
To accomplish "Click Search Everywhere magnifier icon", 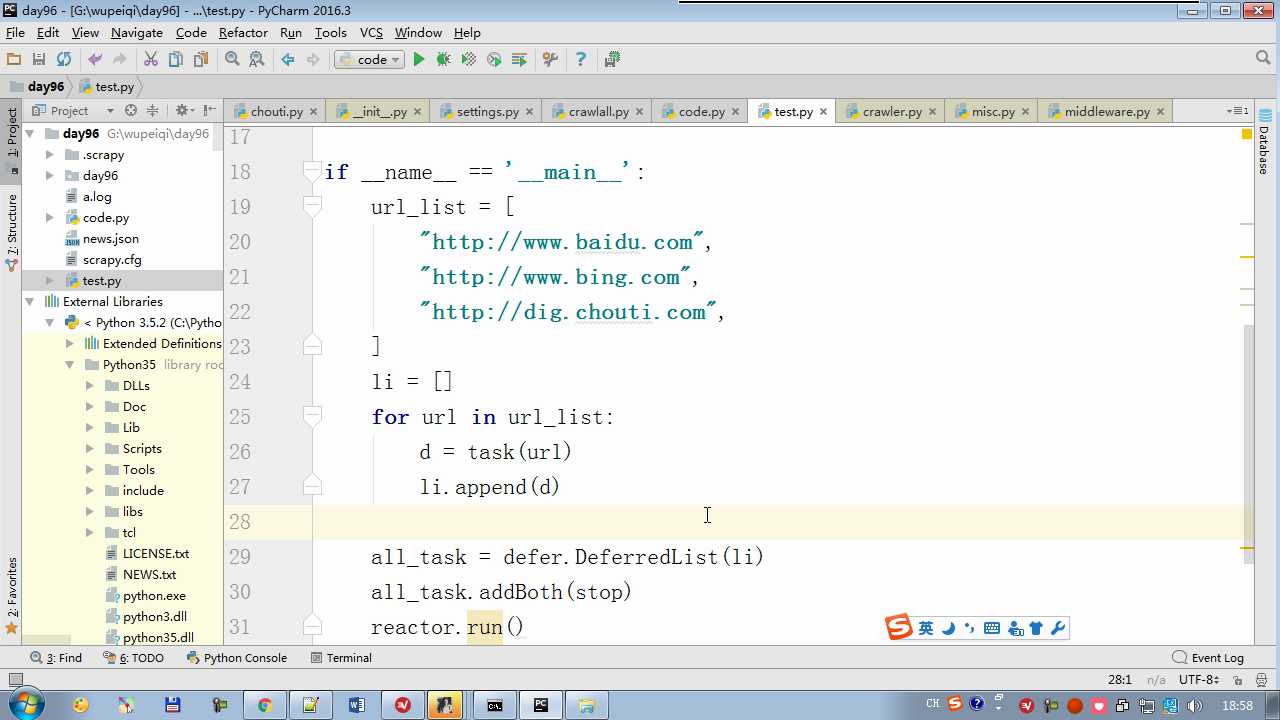I will 1263,59.
